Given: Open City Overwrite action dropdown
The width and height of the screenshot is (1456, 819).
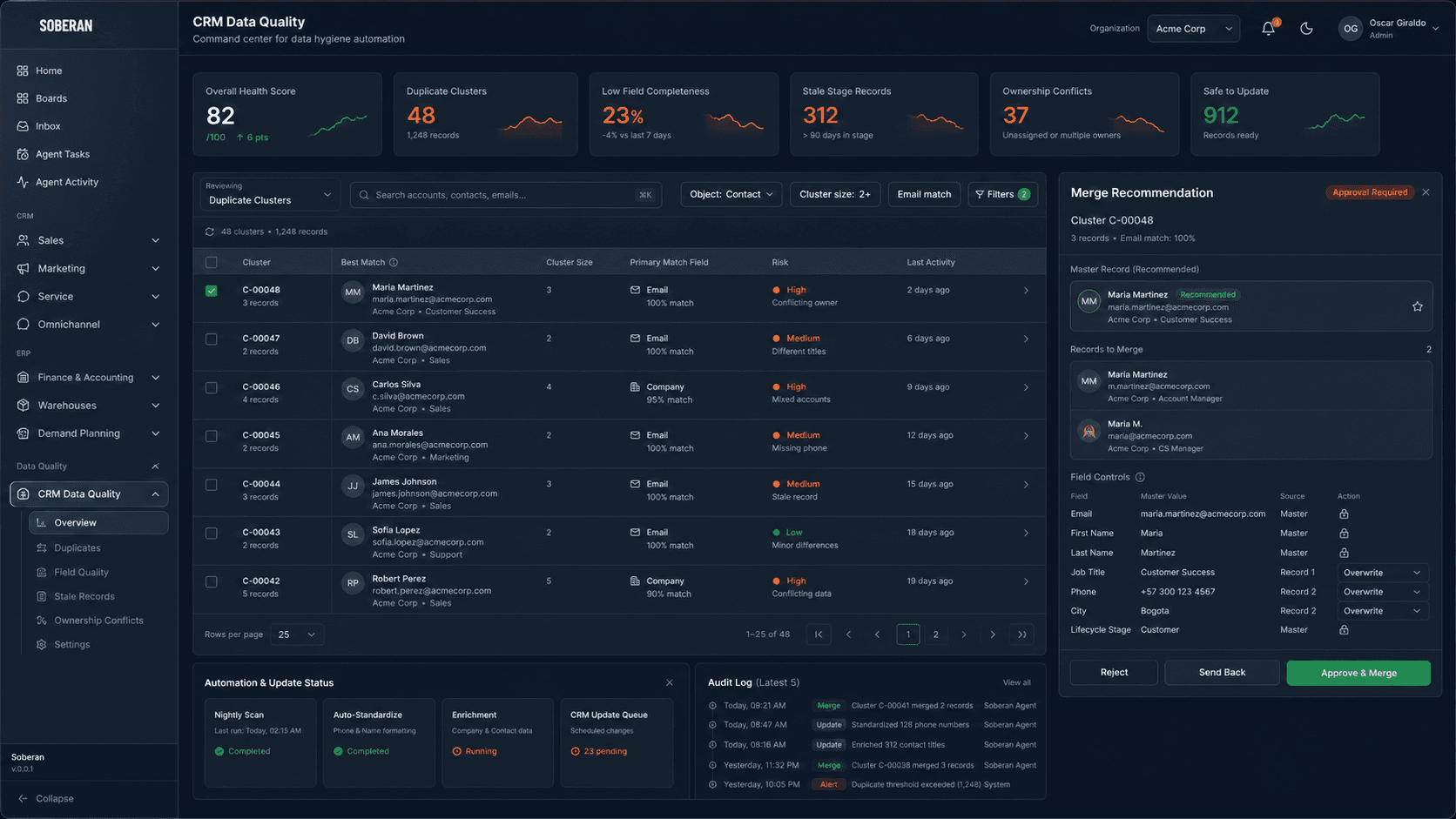Looking at the screenshot, I should pos(1381,611).
